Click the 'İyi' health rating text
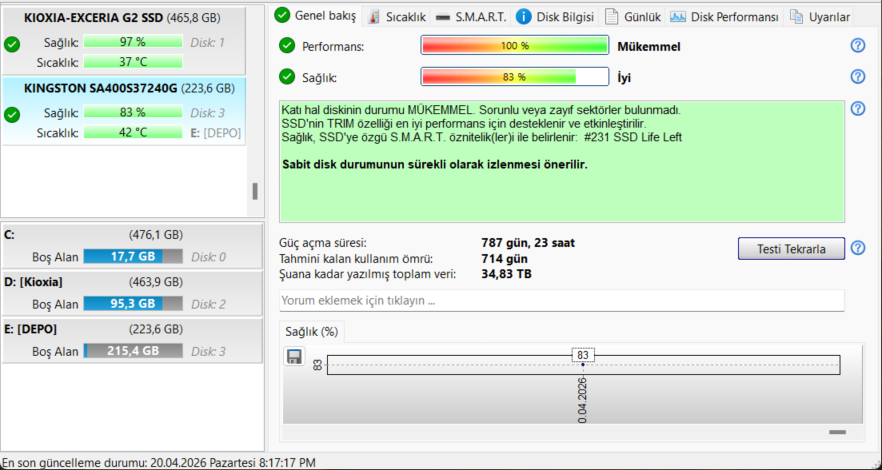Screen dimensions: 882x470 (x=624, y=78)
